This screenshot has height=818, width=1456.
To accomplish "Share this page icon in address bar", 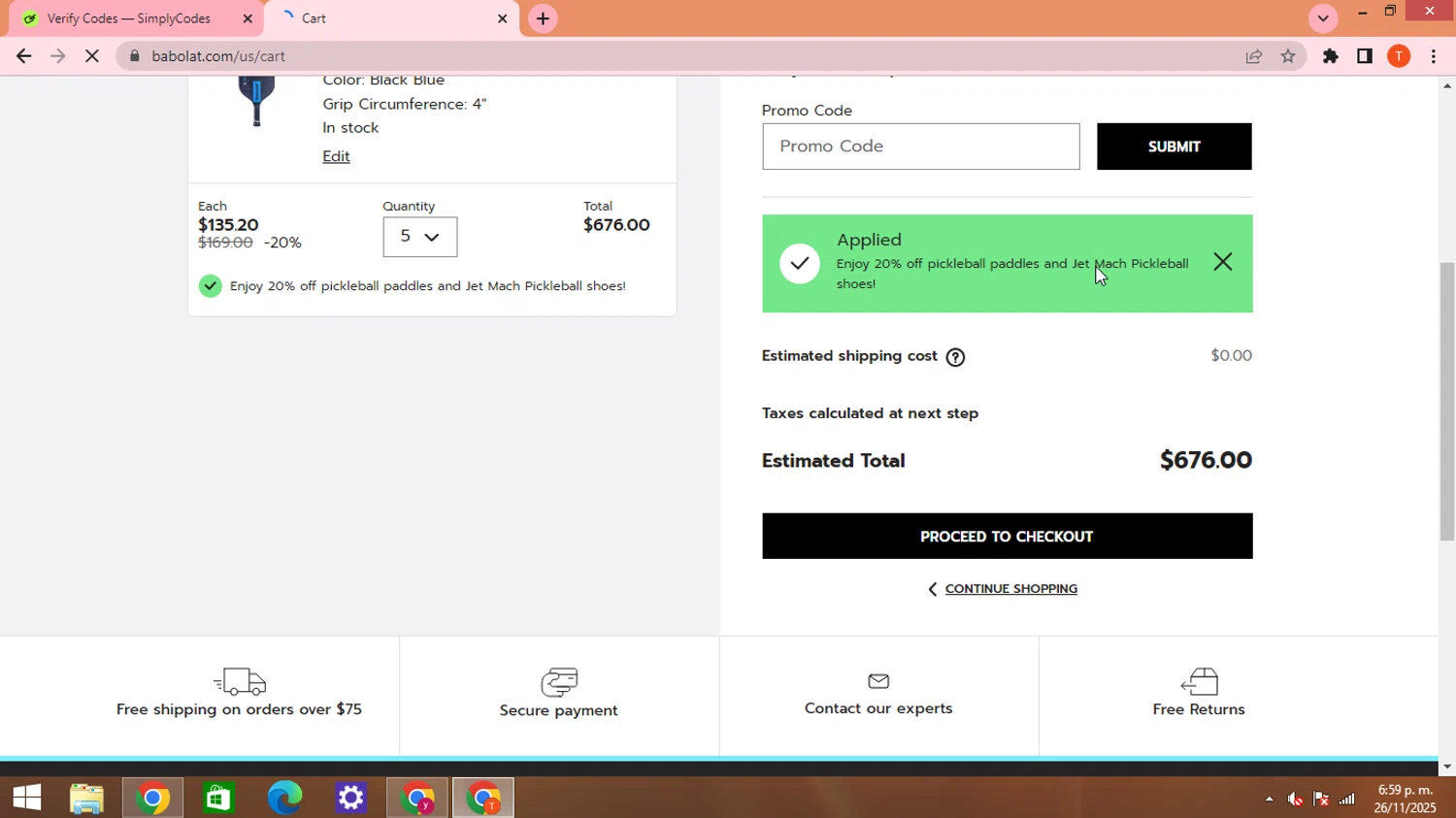I will coord(1254,56).
